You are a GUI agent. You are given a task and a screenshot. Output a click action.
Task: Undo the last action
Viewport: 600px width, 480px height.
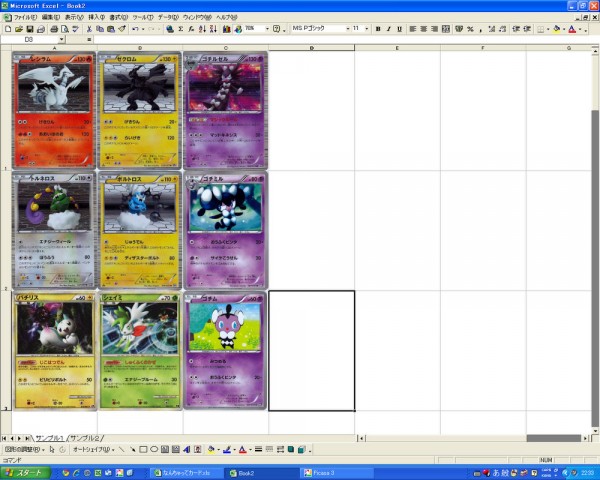coord(135,29)
